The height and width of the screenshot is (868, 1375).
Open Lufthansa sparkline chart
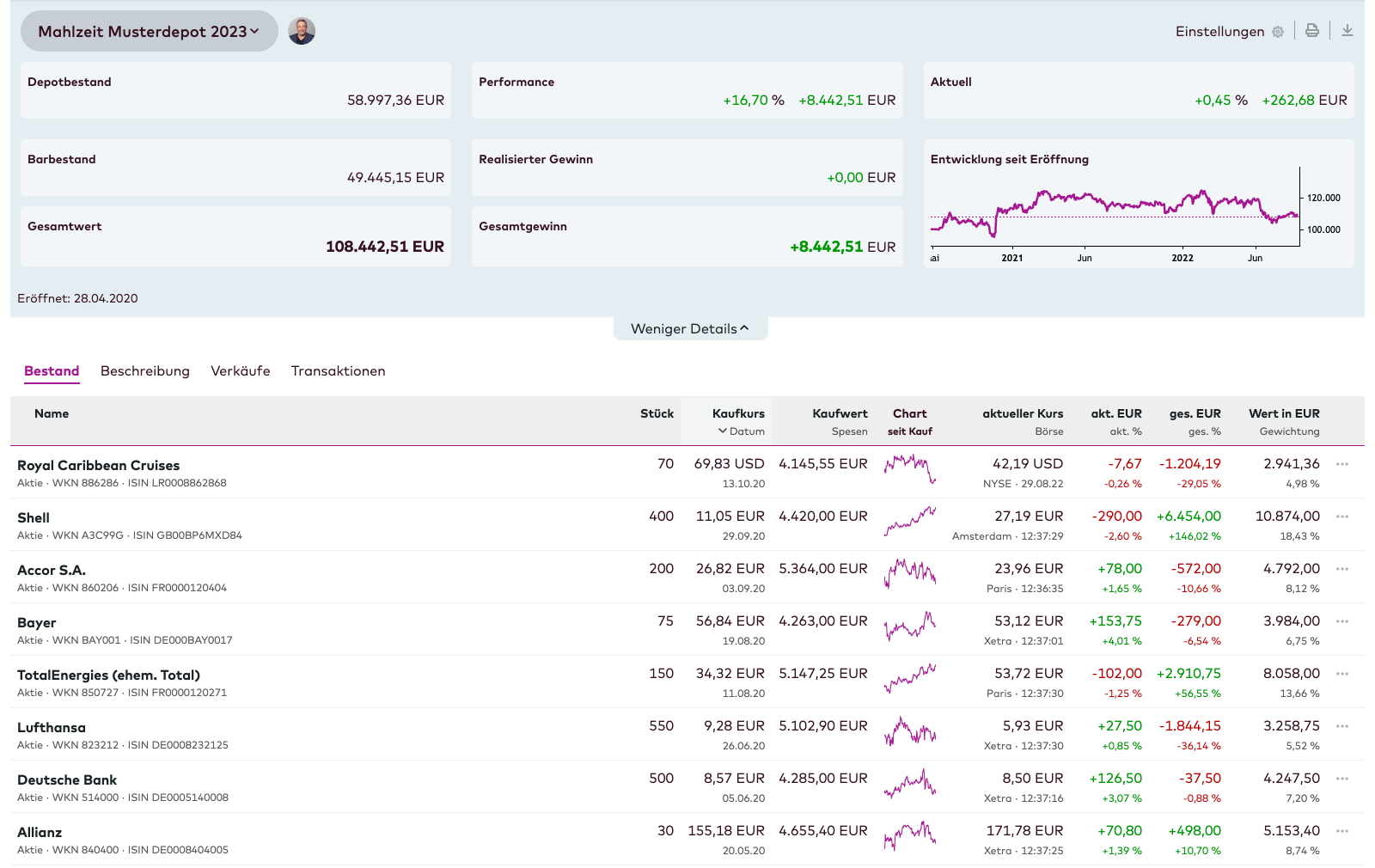tap(910, 732)
